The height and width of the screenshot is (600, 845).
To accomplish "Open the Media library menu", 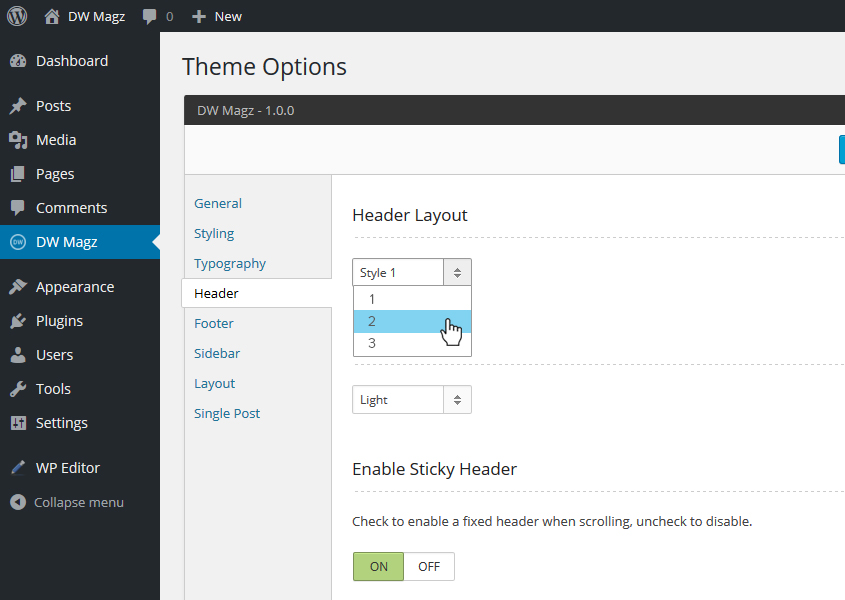I will 80,140.
